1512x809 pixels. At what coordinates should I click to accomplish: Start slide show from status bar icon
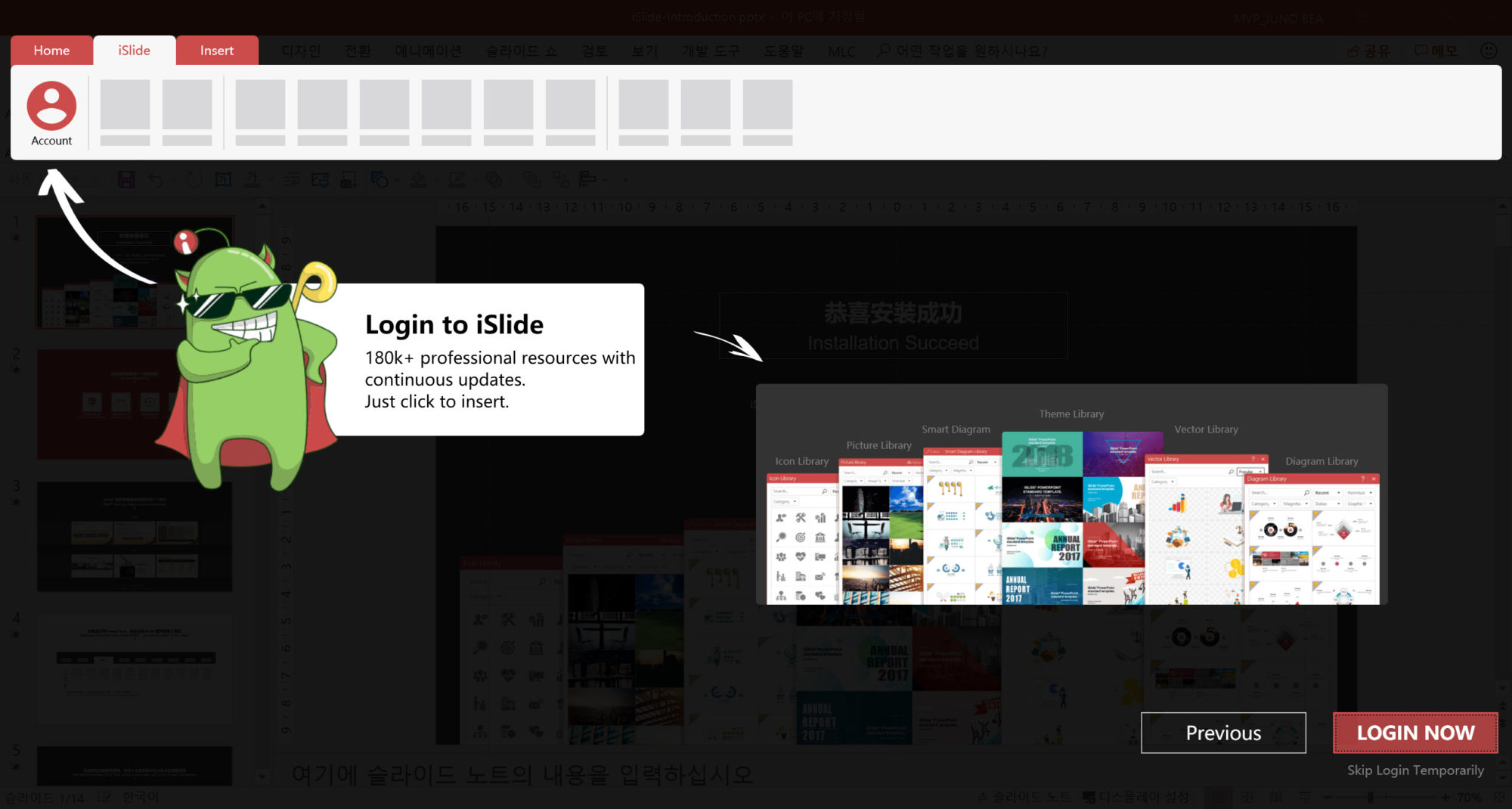tap(1305, 797)
